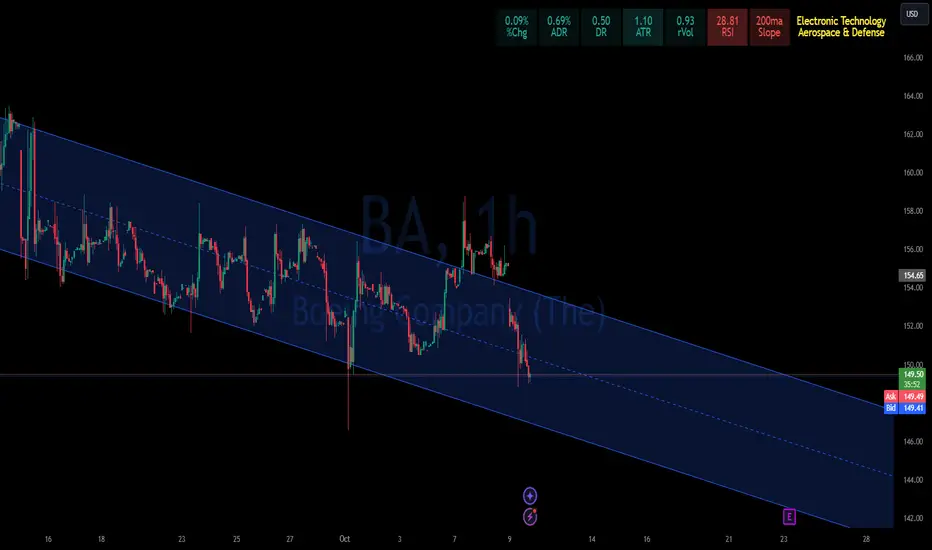Click the Oct label on time axis
The image size is (932, 550).
pos(345,539)
